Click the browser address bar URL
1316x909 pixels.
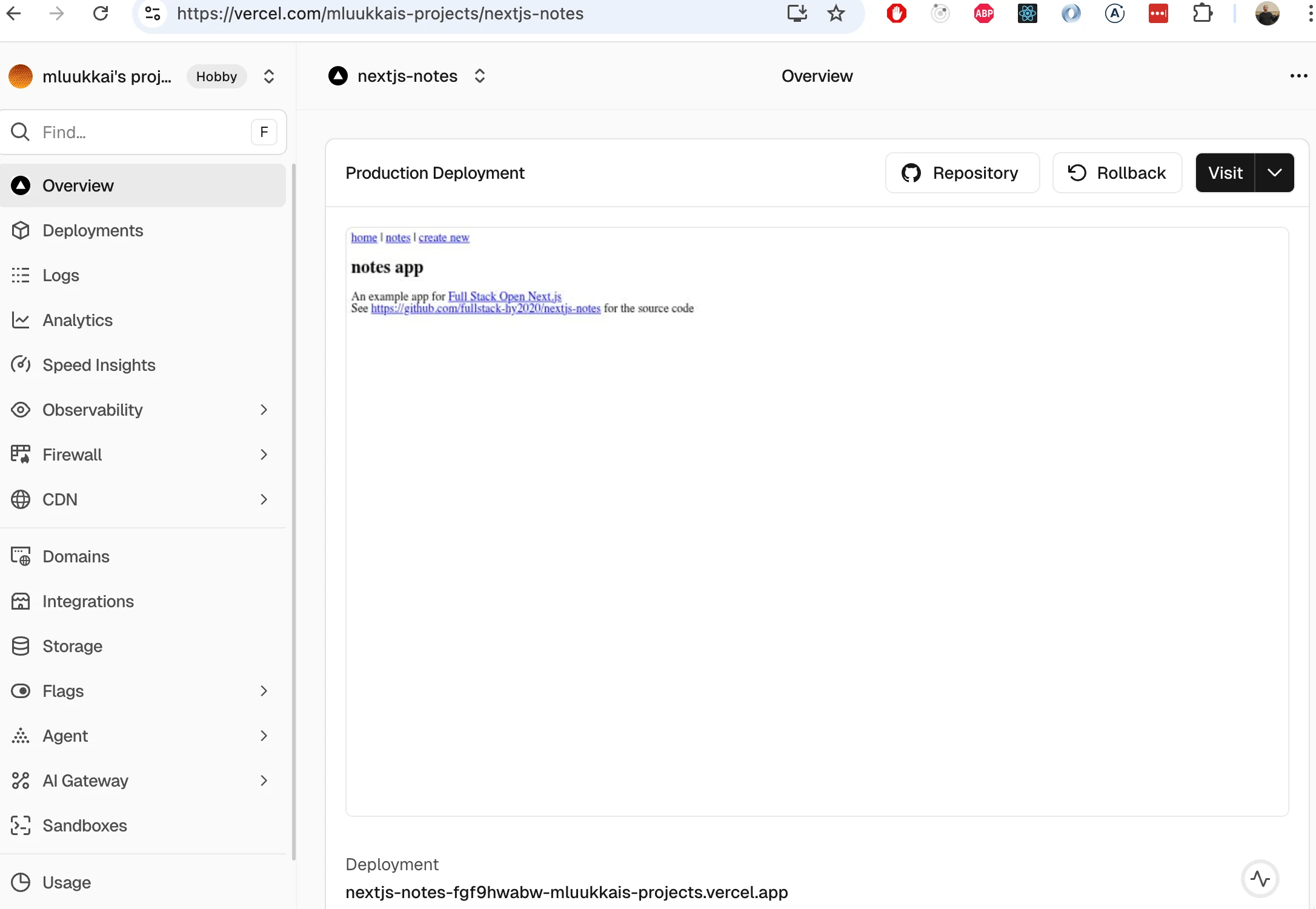point(381,13)
